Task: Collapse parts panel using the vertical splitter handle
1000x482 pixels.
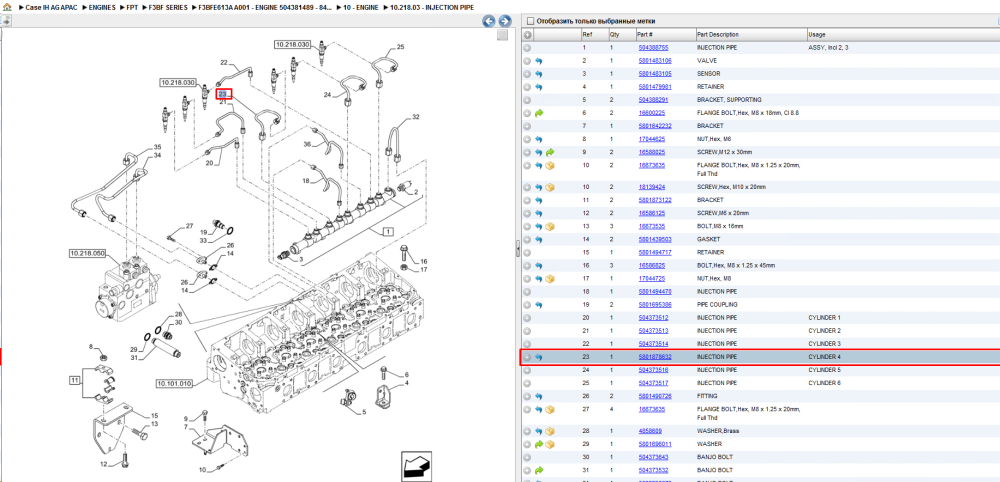Action: [x=518, y=249]
